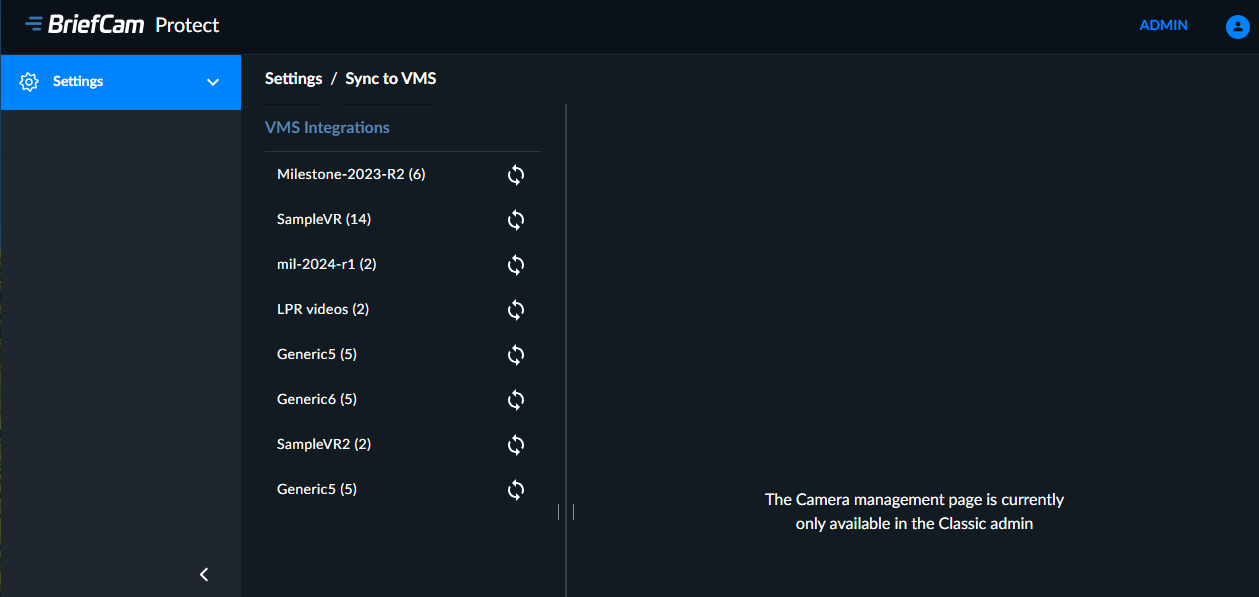Click the Generic5 (5) label below SampleVR2
This screenshot has width=1259, height=597.
tap(317, 489)
